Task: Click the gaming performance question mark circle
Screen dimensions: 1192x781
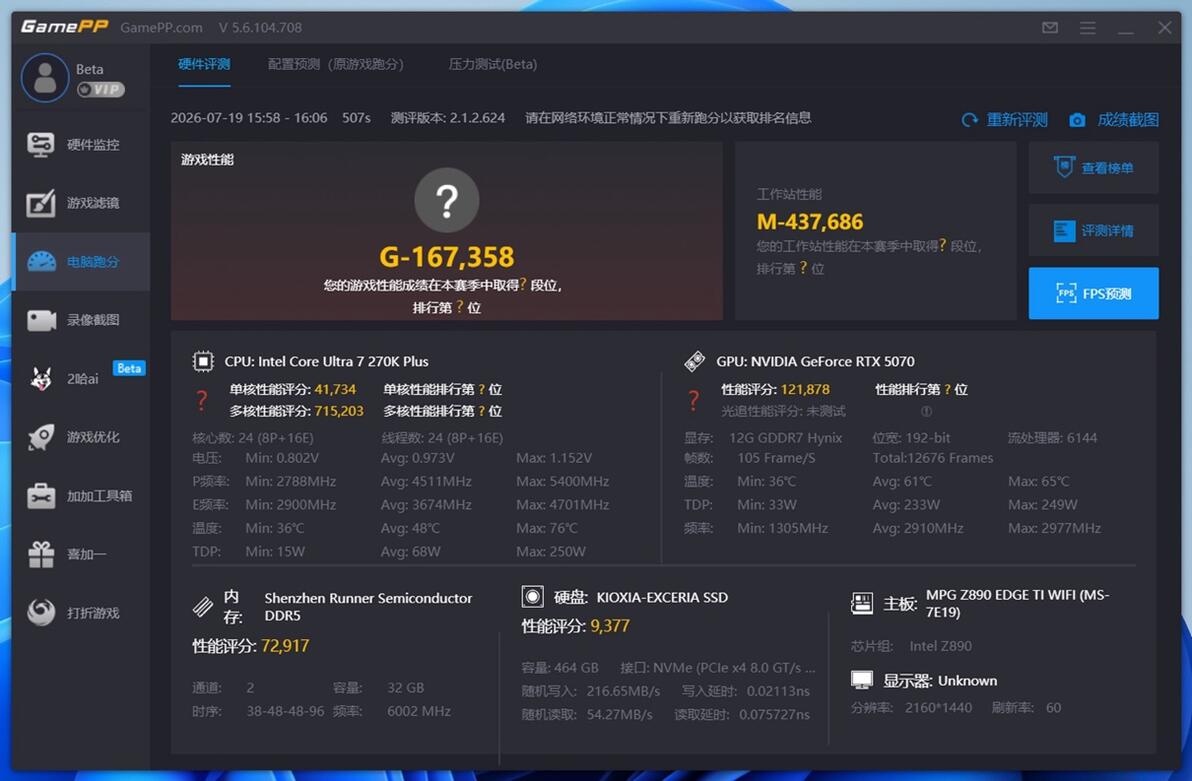Action: (447, 200)
